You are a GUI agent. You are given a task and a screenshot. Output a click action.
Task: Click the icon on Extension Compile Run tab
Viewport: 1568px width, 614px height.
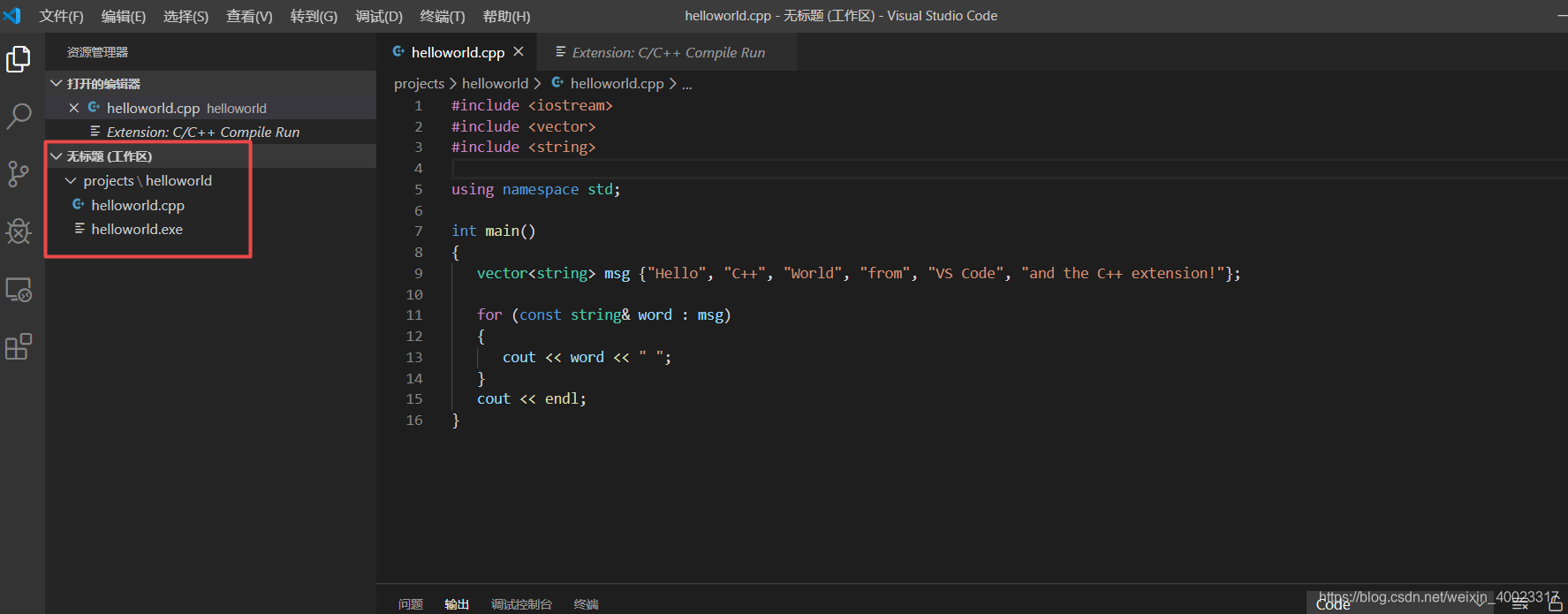click(560, 52)
